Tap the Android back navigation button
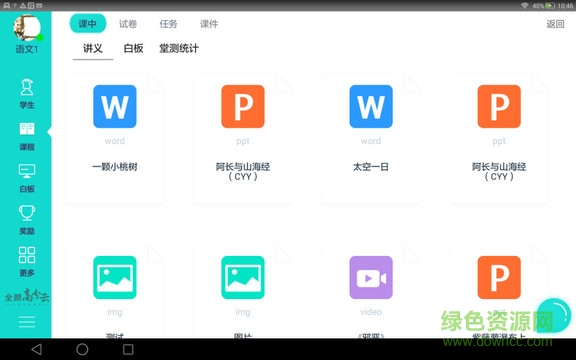 [x=36, y=349]
